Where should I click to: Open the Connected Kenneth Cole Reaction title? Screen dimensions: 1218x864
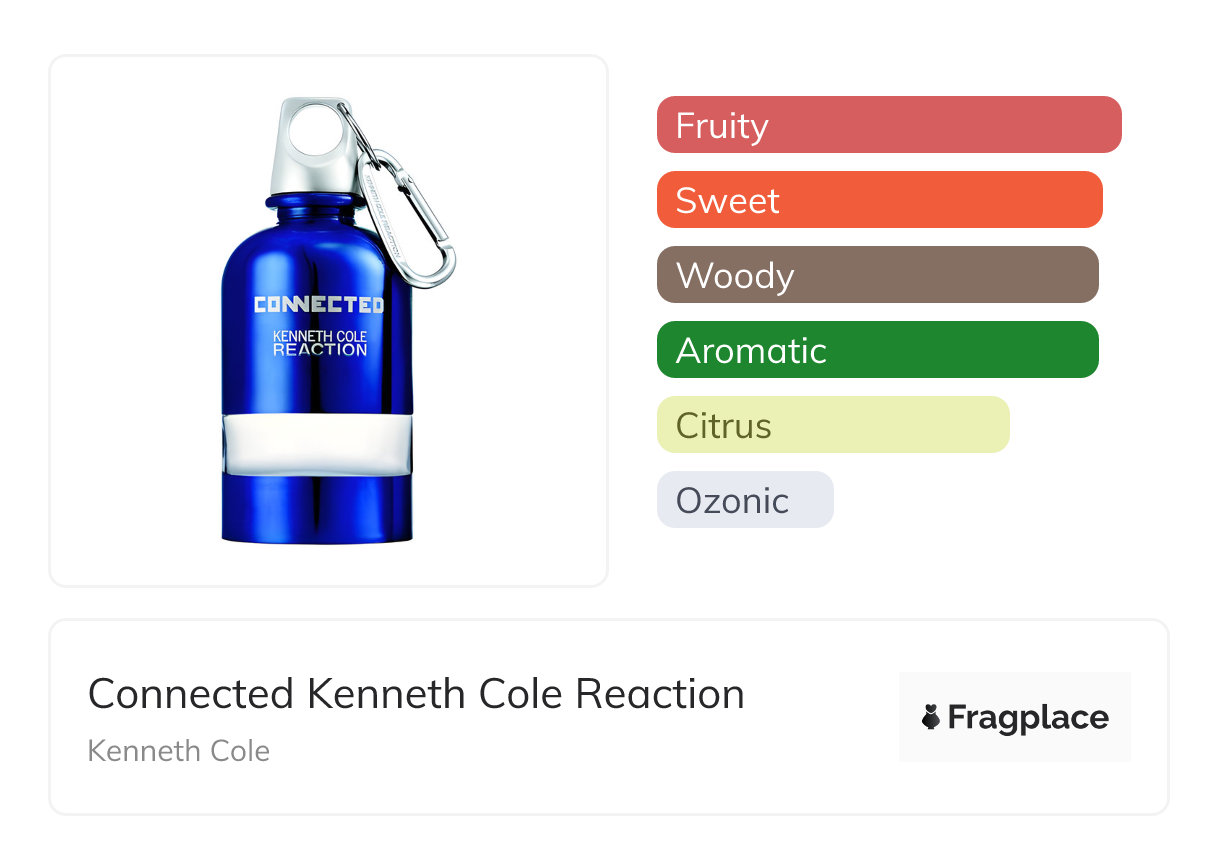coord(416,694)
